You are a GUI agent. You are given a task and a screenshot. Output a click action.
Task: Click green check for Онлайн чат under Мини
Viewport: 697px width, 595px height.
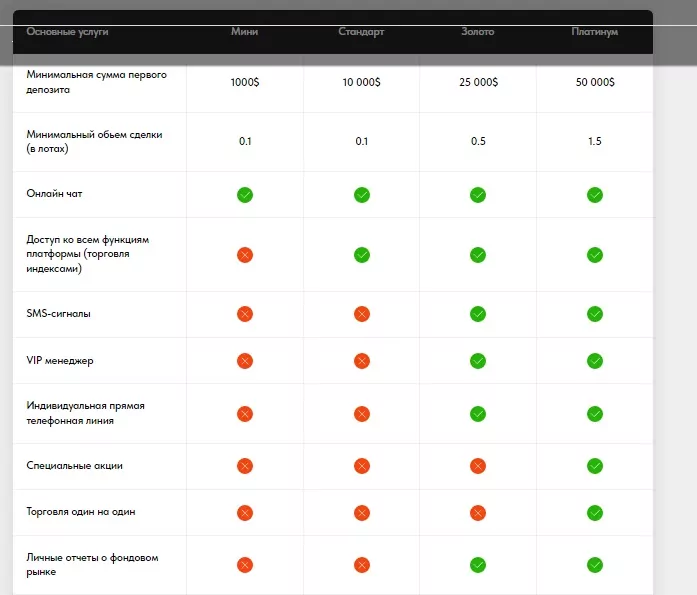point(245,195)
